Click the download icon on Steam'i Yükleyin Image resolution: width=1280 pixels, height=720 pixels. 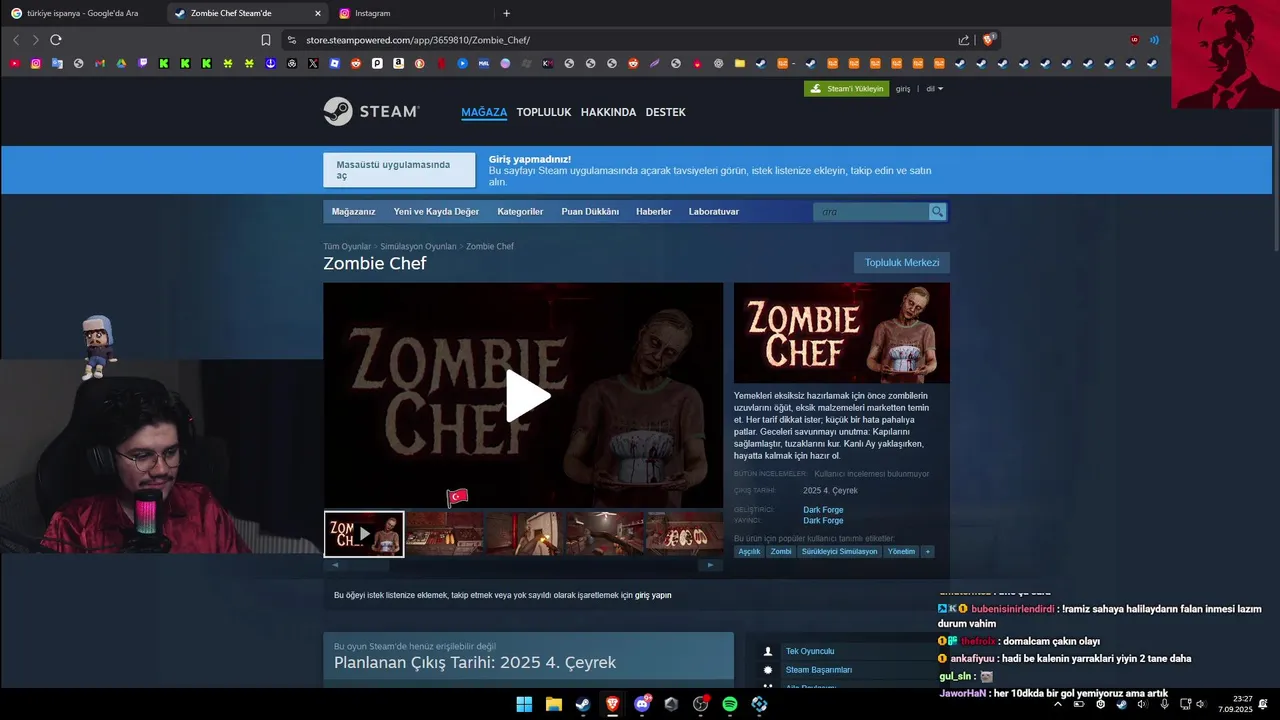tap(817, 88)
